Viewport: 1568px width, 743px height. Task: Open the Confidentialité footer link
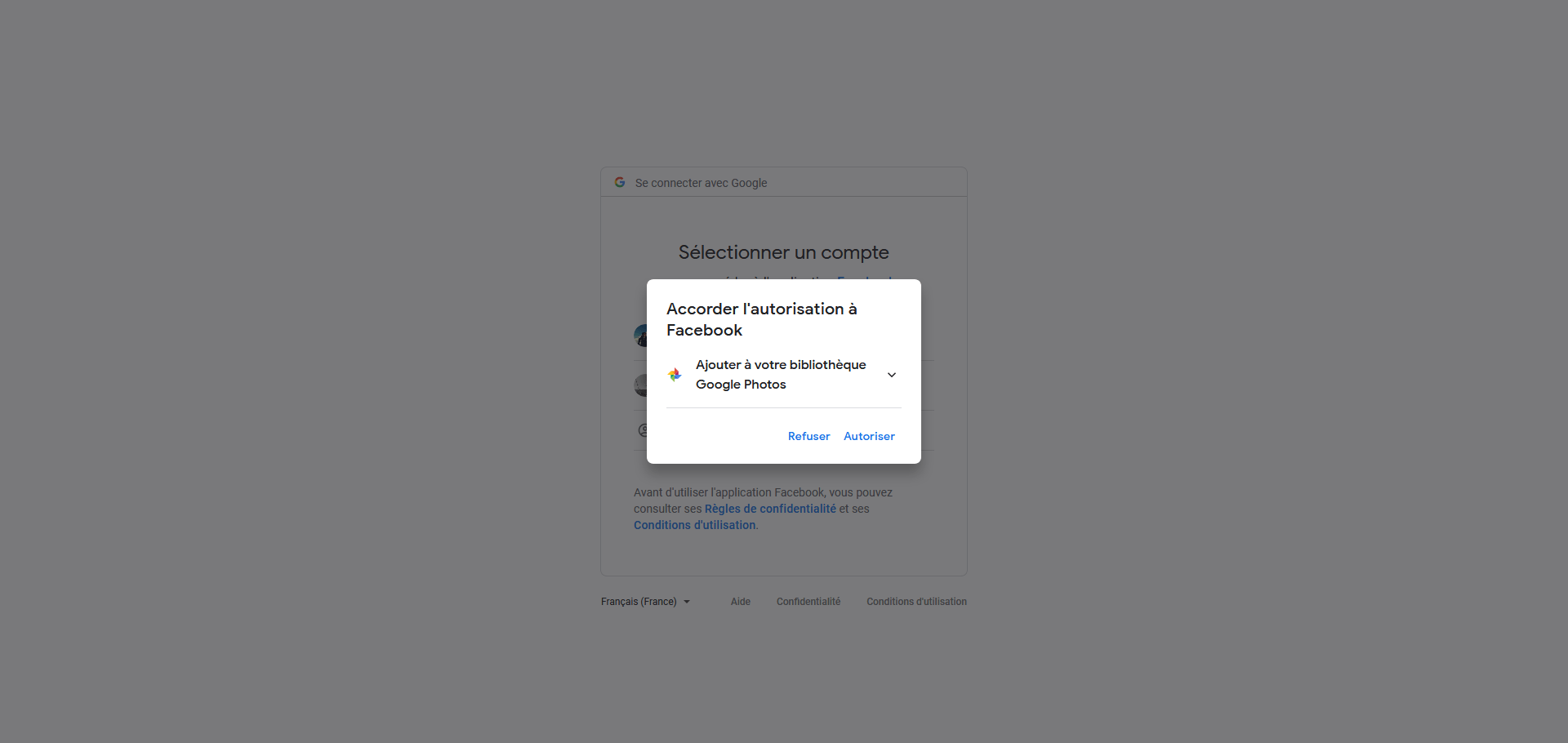coord(808,602)
